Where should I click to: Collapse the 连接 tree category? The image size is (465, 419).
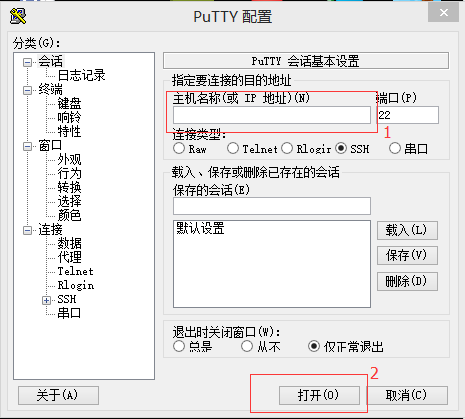(x=28, y=230)
